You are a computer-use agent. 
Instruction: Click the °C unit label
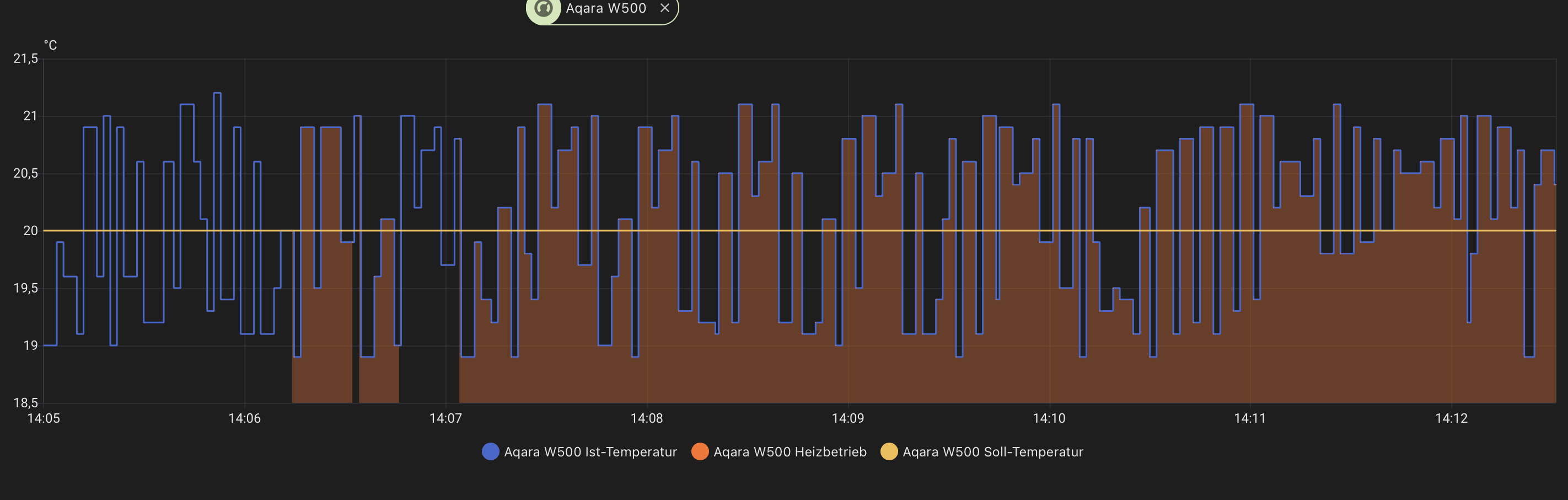pyautogui.click(x=51, y=45)
